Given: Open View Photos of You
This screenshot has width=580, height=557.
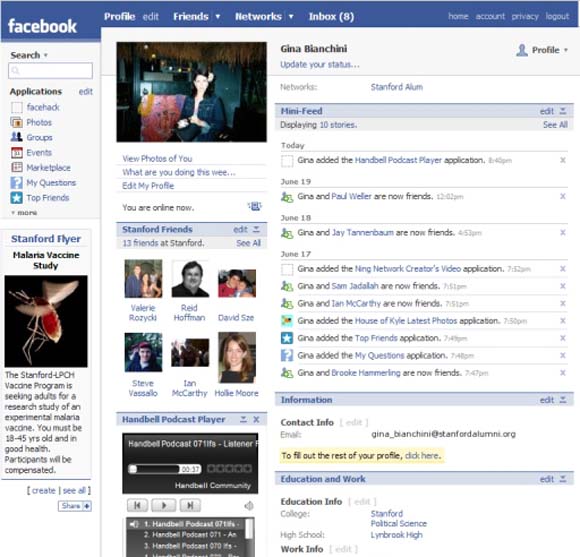Looking at the screenshot, I should click(157, 159).
